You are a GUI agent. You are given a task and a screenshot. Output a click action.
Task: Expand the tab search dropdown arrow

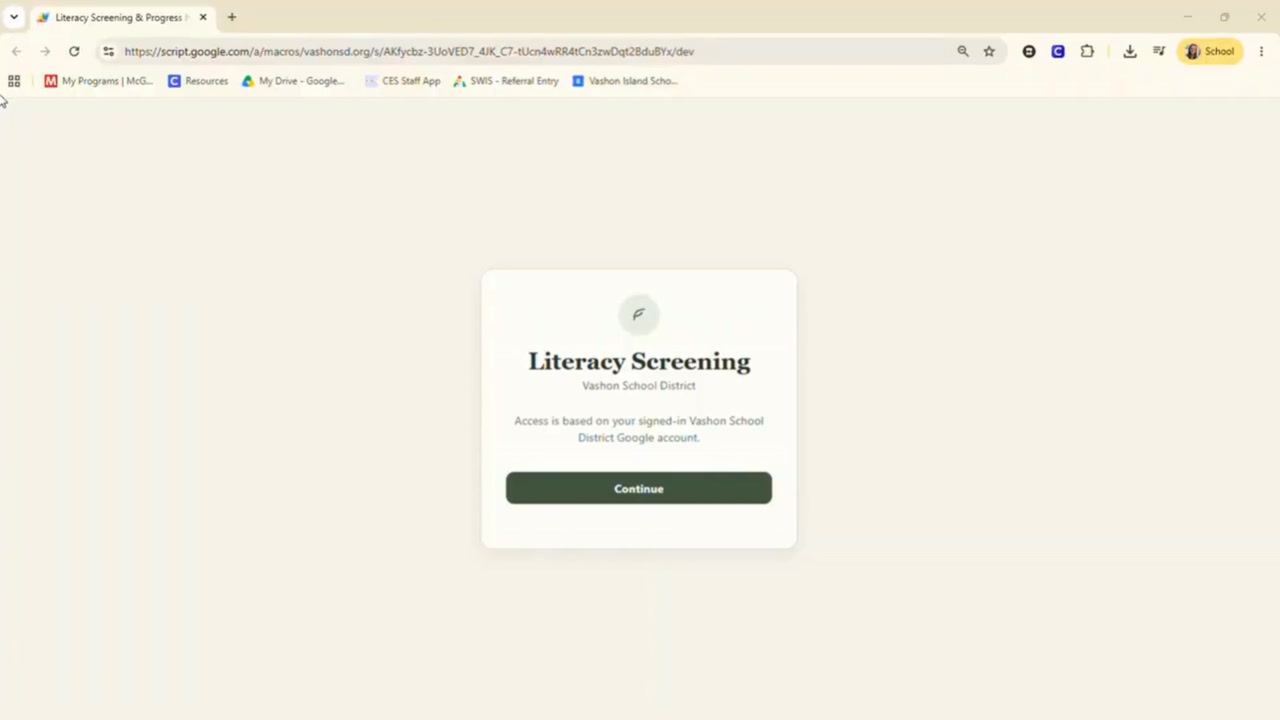(14, 17)
